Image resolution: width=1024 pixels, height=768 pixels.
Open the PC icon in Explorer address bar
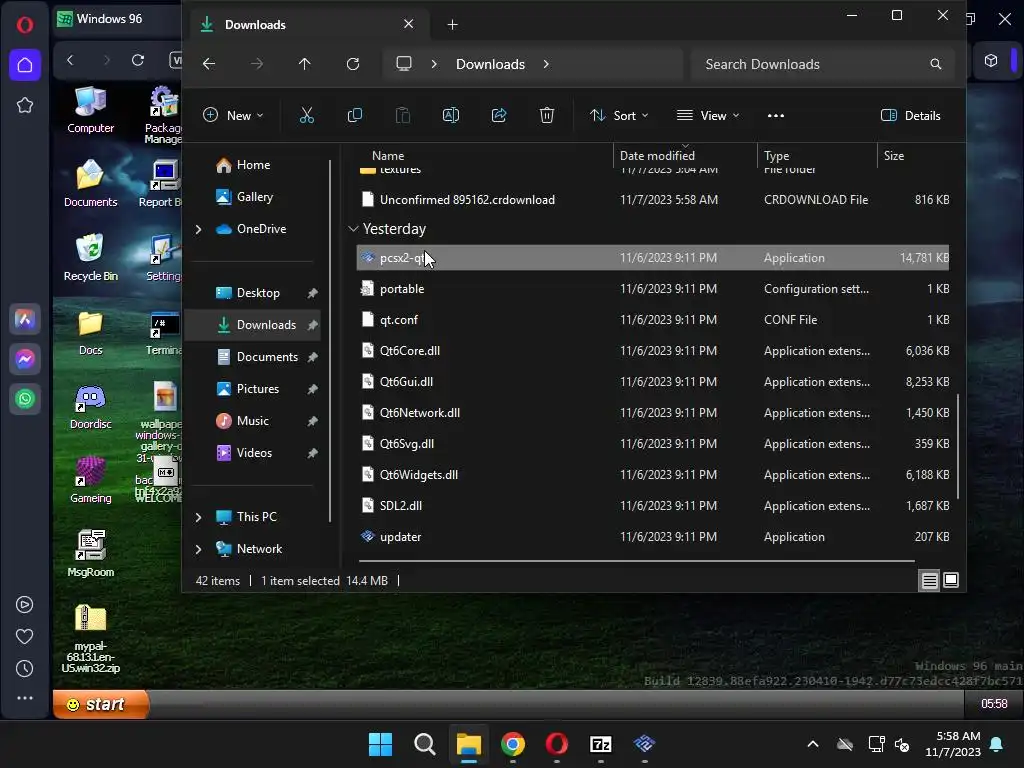(x=404, y=64)
